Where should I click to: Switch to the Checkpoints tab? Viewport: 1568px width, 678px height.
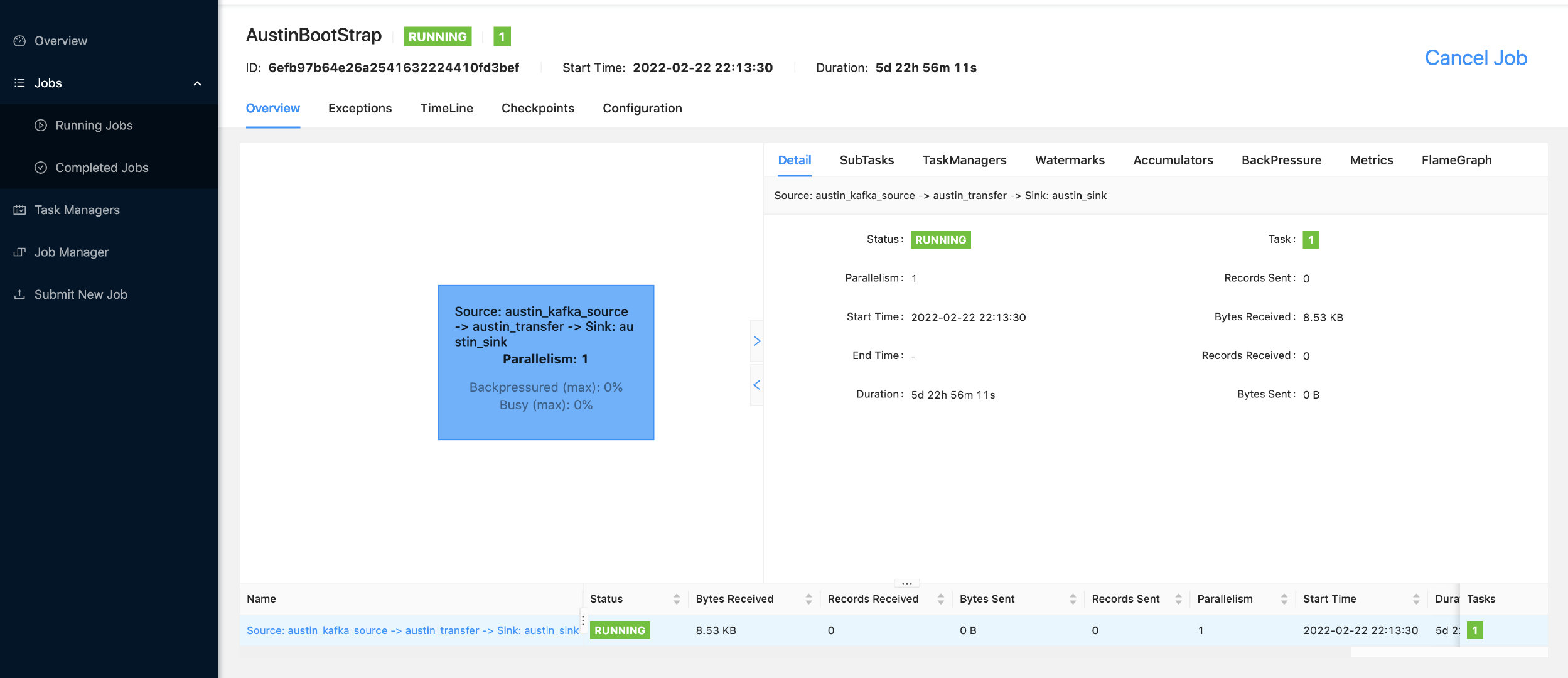537,108
